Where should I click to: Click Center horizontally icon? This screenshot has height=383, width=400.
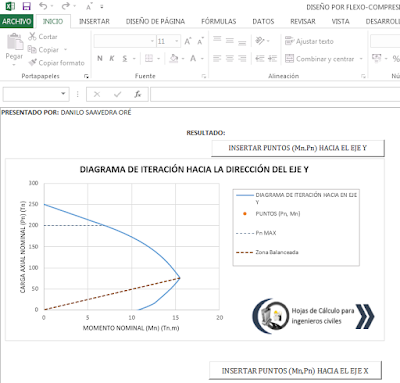coord(230,59)
